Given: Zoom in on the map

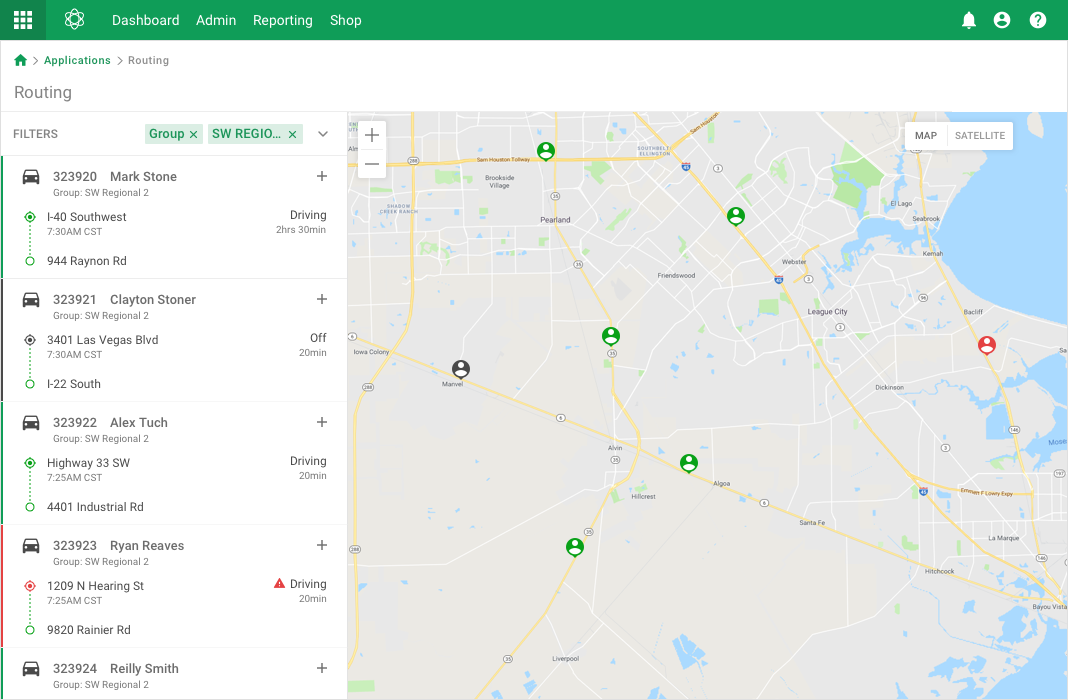Looking at the screenshot, I should [372, 136].
